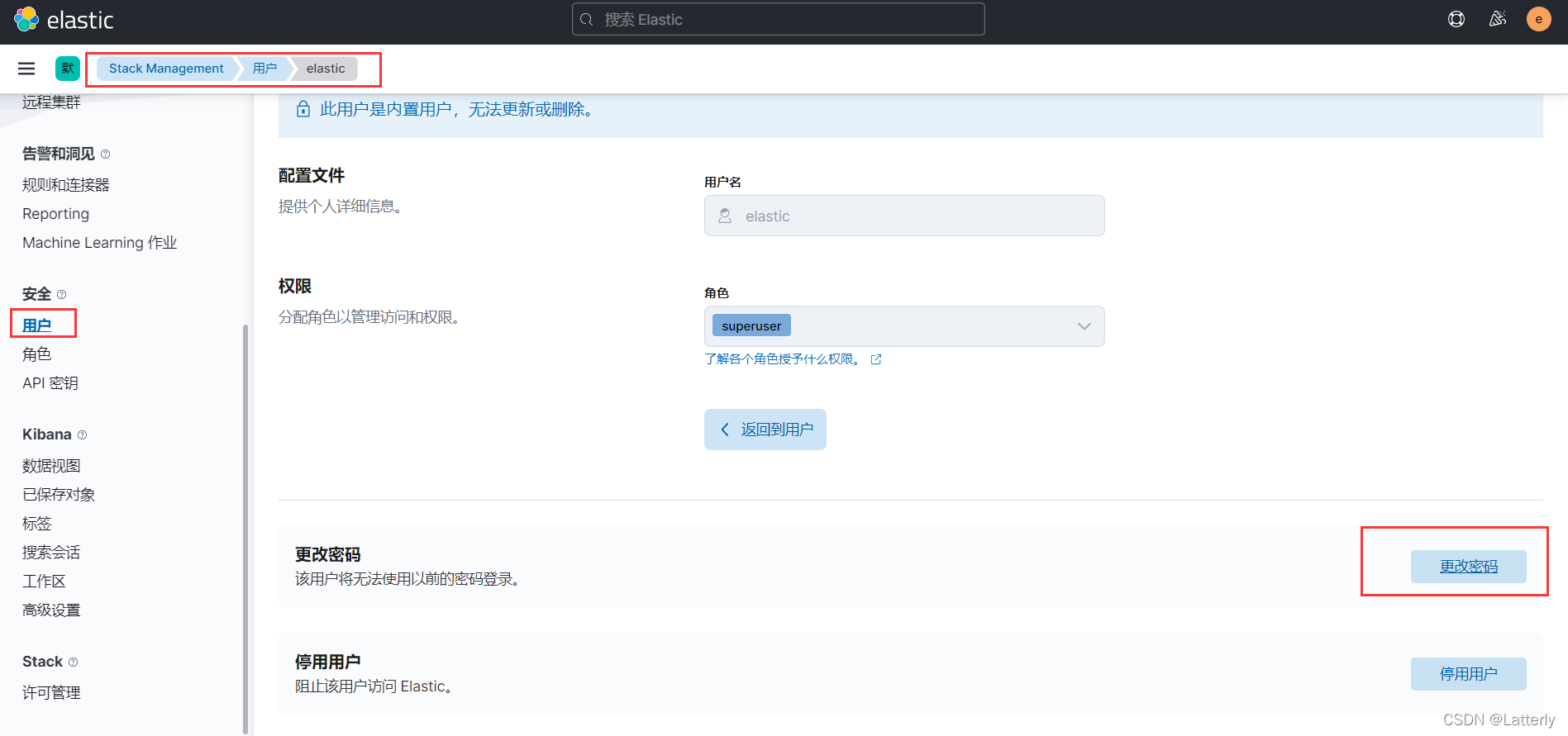The width and height of the screenshot is (1568, 736).
Task: Click the info icon next to Kibana
Action: [x=82, y=435]
